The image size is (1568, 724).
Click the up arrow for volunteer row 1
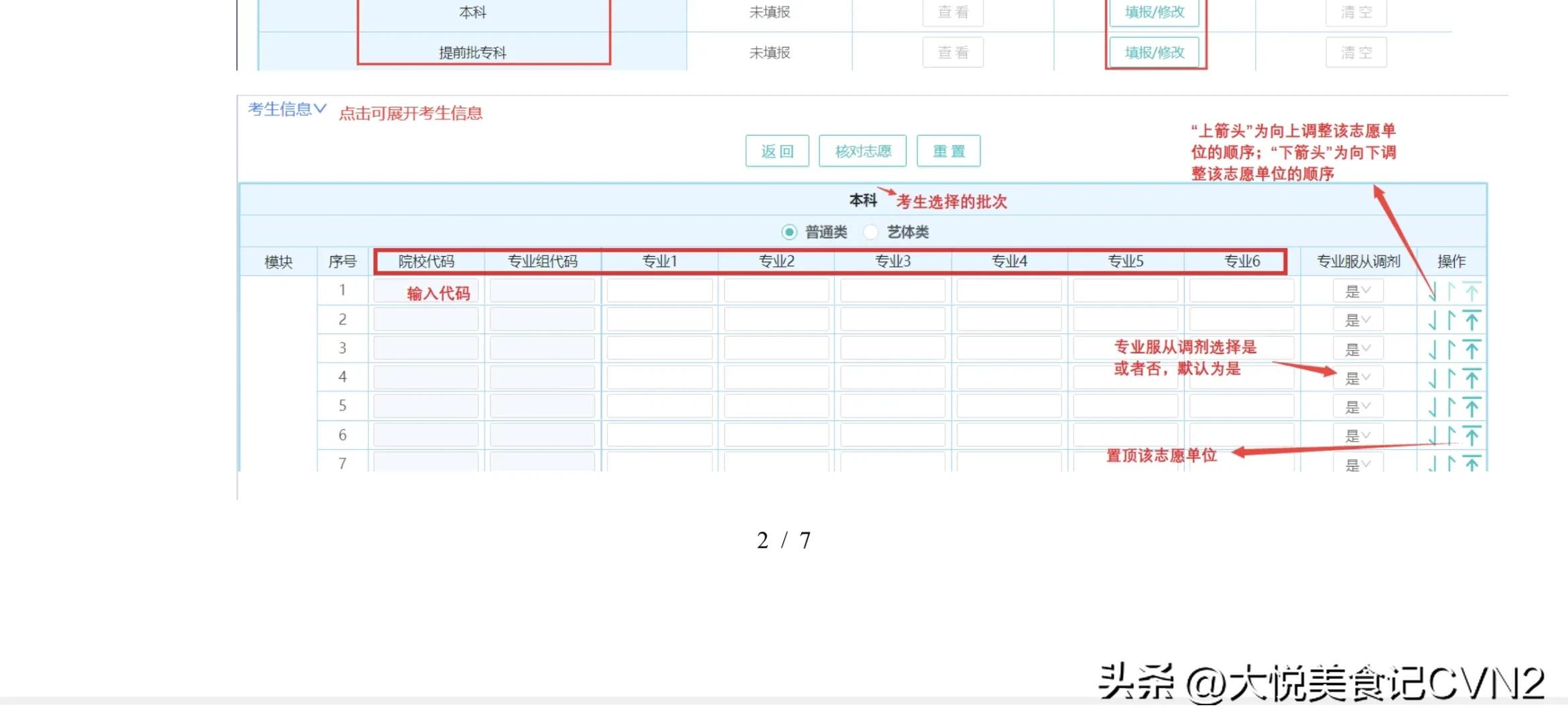[x=1451, y=290]
